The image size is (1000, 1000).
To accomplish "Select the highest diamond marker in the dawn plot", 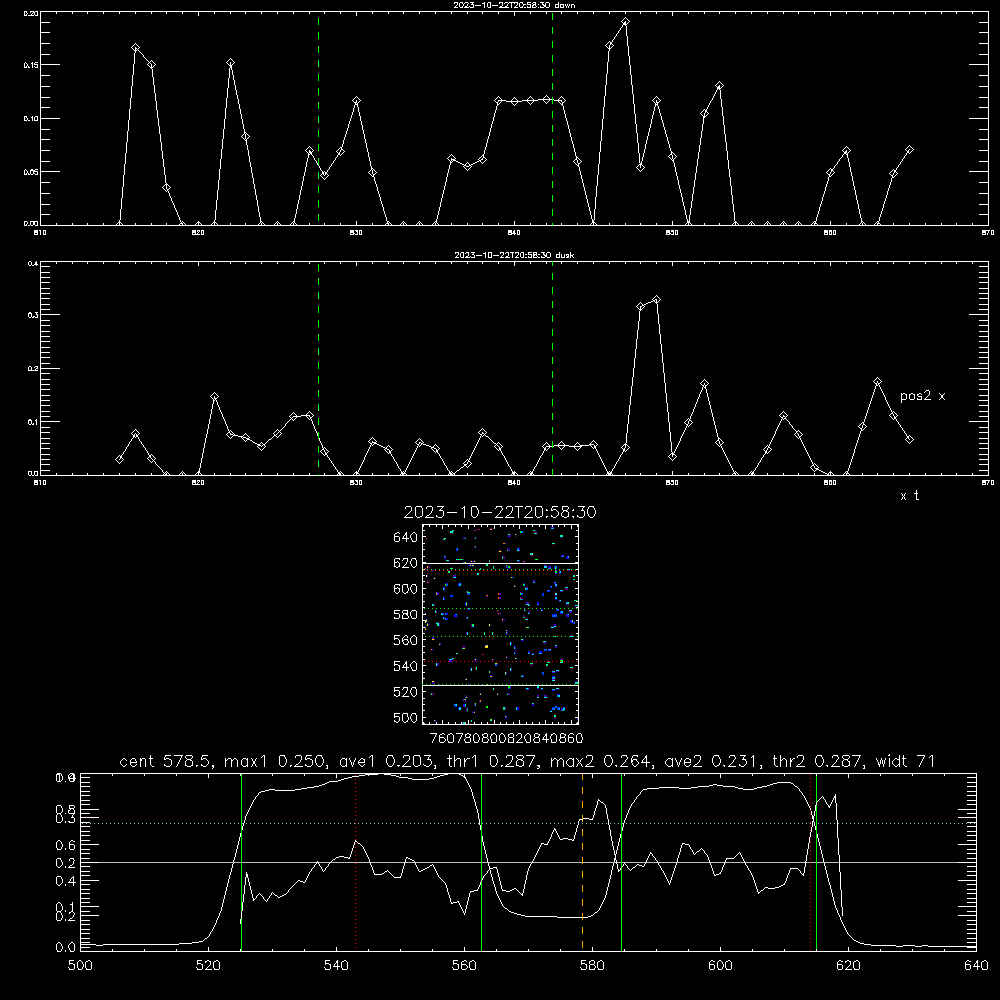I will pyautogui.click(x=625, y=22).
